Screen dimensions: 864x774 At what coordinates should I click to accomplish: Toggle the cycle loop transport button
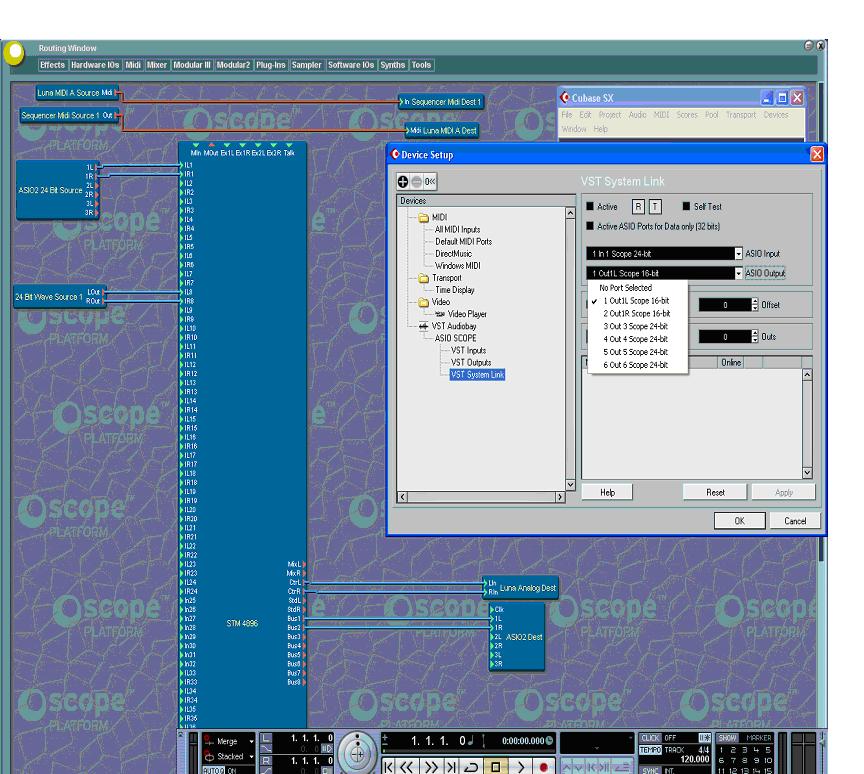[x=472, y=767]
